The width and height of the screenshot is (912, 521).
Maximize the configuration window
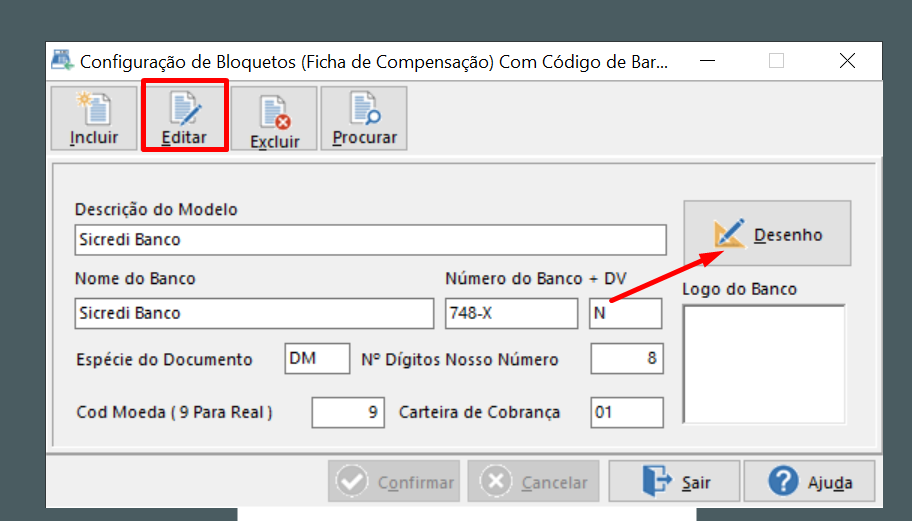coord(776,60)
